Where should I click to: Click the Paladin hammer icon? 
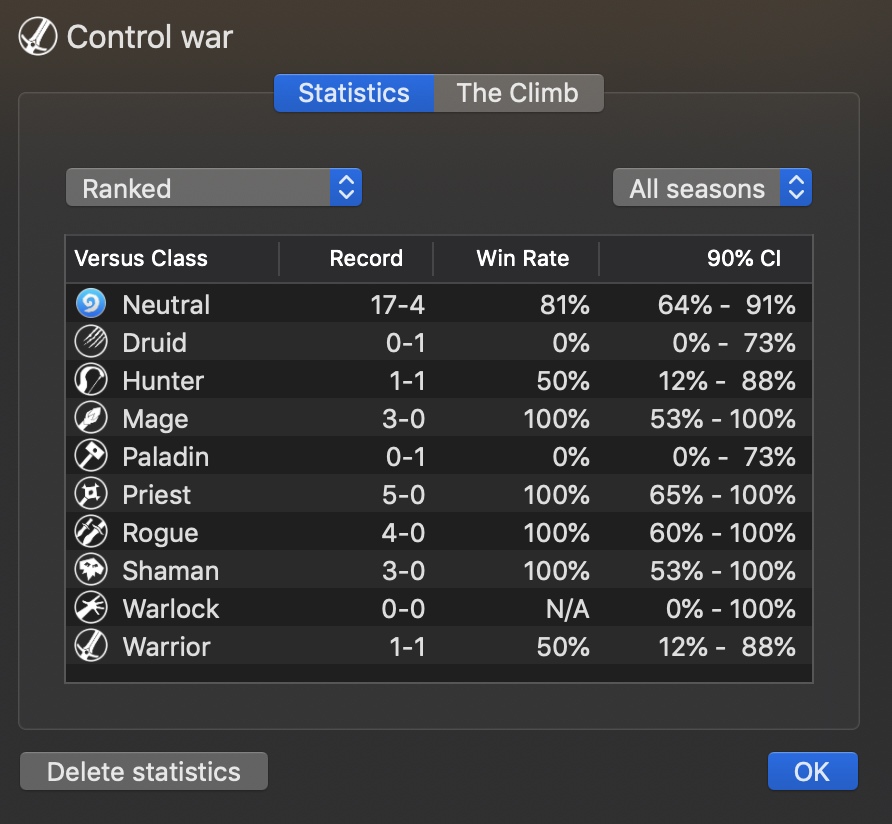(90, 456)
